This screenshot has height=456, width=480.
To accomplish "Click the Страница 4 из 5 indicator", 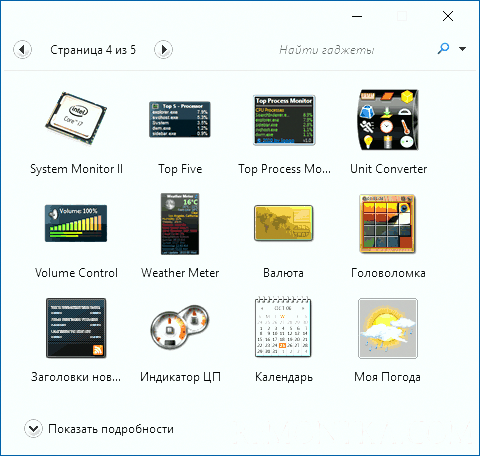I will click(93, 50).
